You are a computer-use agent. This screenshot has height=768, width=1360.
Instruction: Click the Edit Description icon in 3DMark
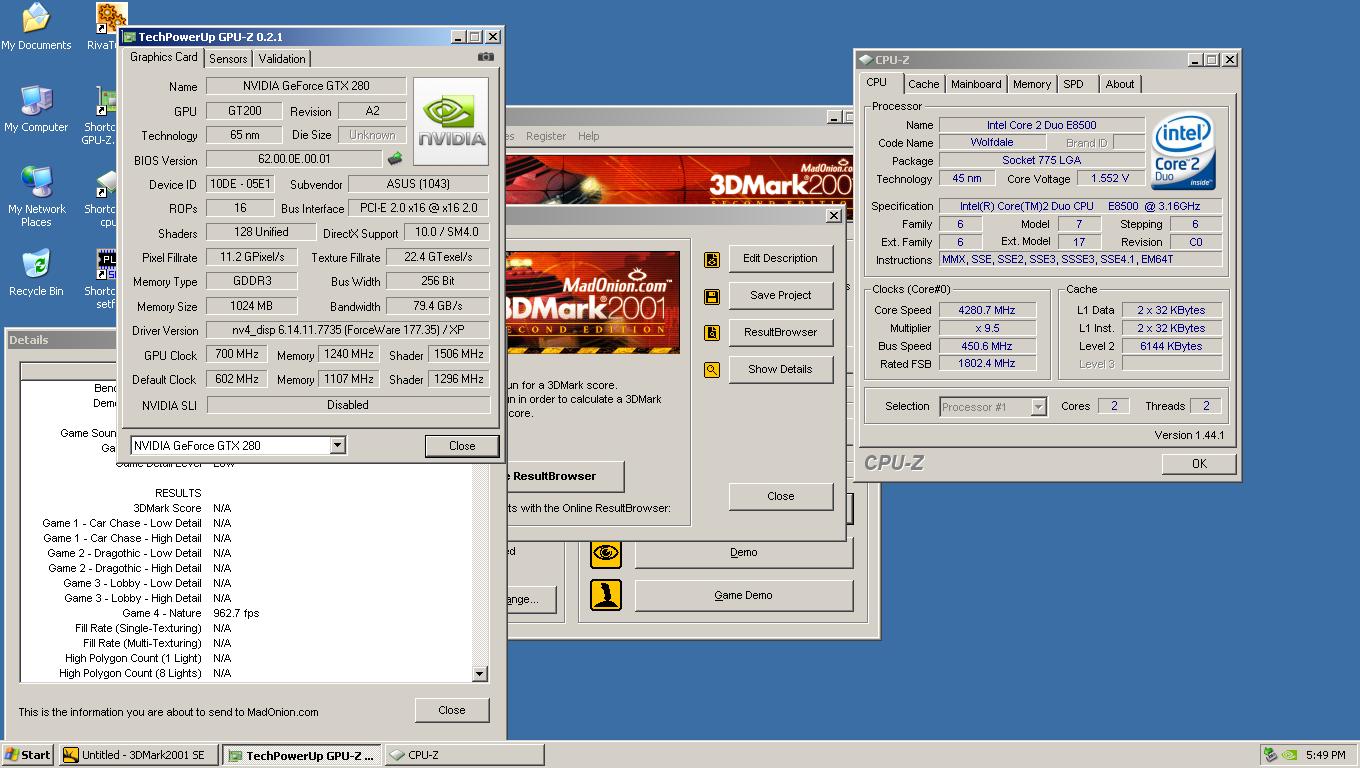(x=712, y=259)
